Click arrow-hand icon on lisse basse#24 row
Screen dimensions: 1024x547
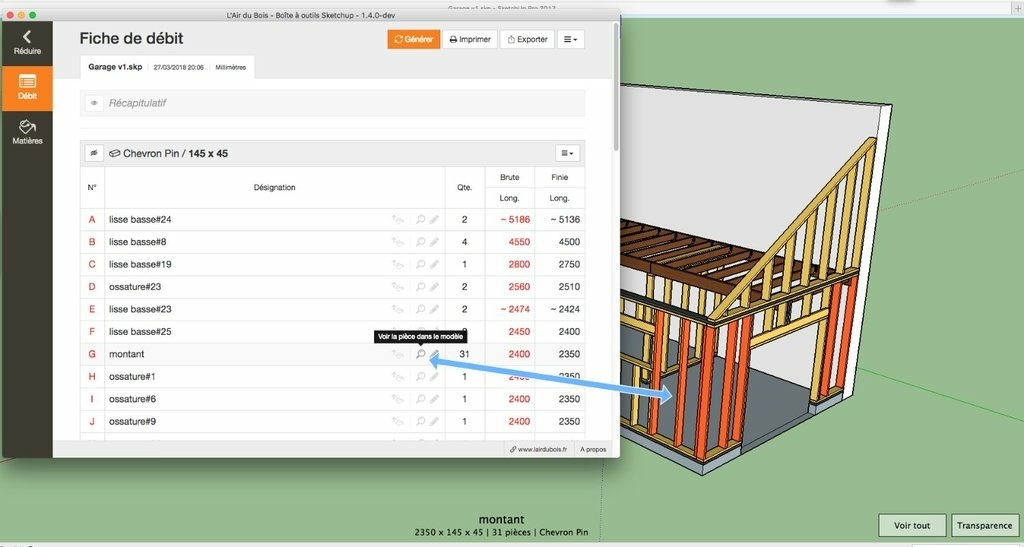click(x=397, y=219)
